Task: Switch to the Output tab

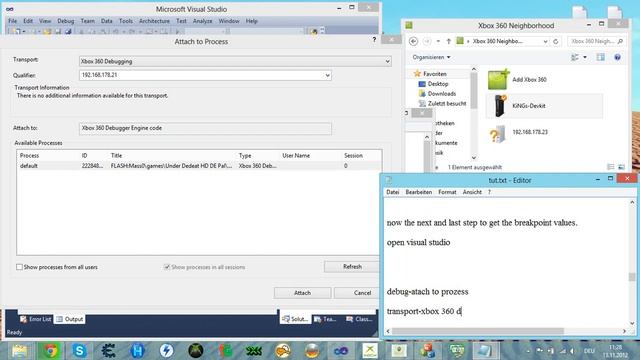Action: click(69, 319)
